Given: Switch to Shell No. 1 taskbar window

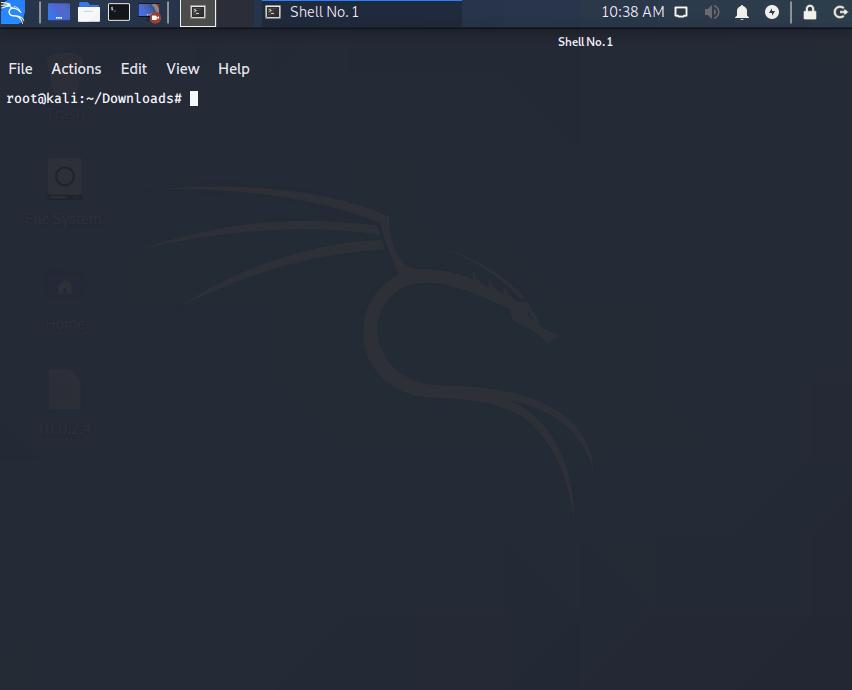Looking at the screenshot, I should pos(361,12).
